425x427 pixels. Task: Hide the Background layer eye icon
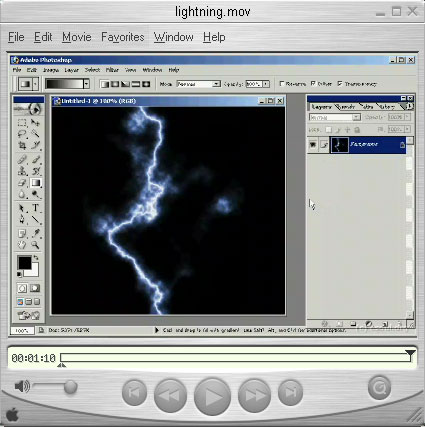click(x=313, y=144)
